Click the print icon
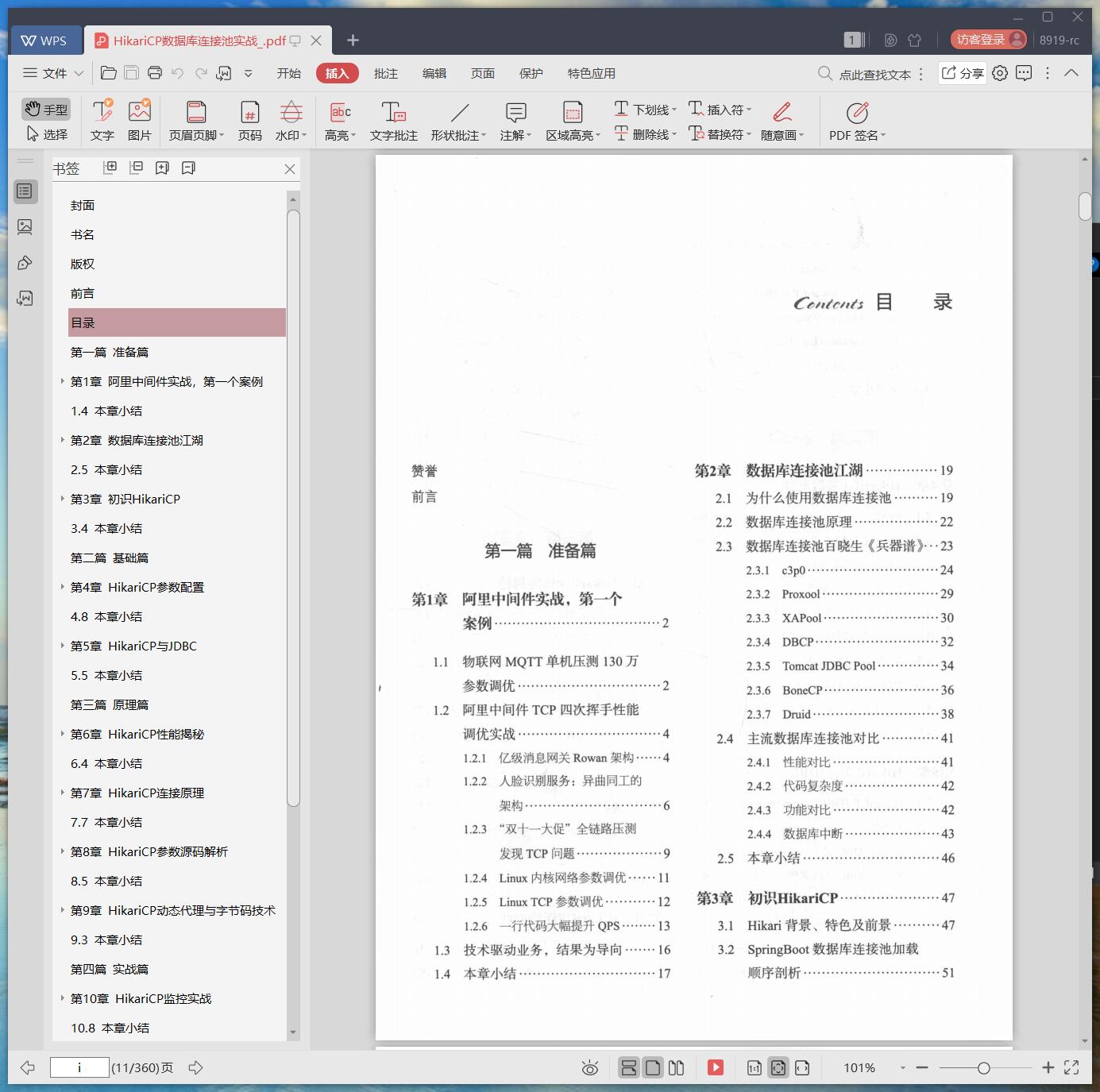This screenshot has width=1100, height=1092. pyautogui.click(x=155, y=73)
